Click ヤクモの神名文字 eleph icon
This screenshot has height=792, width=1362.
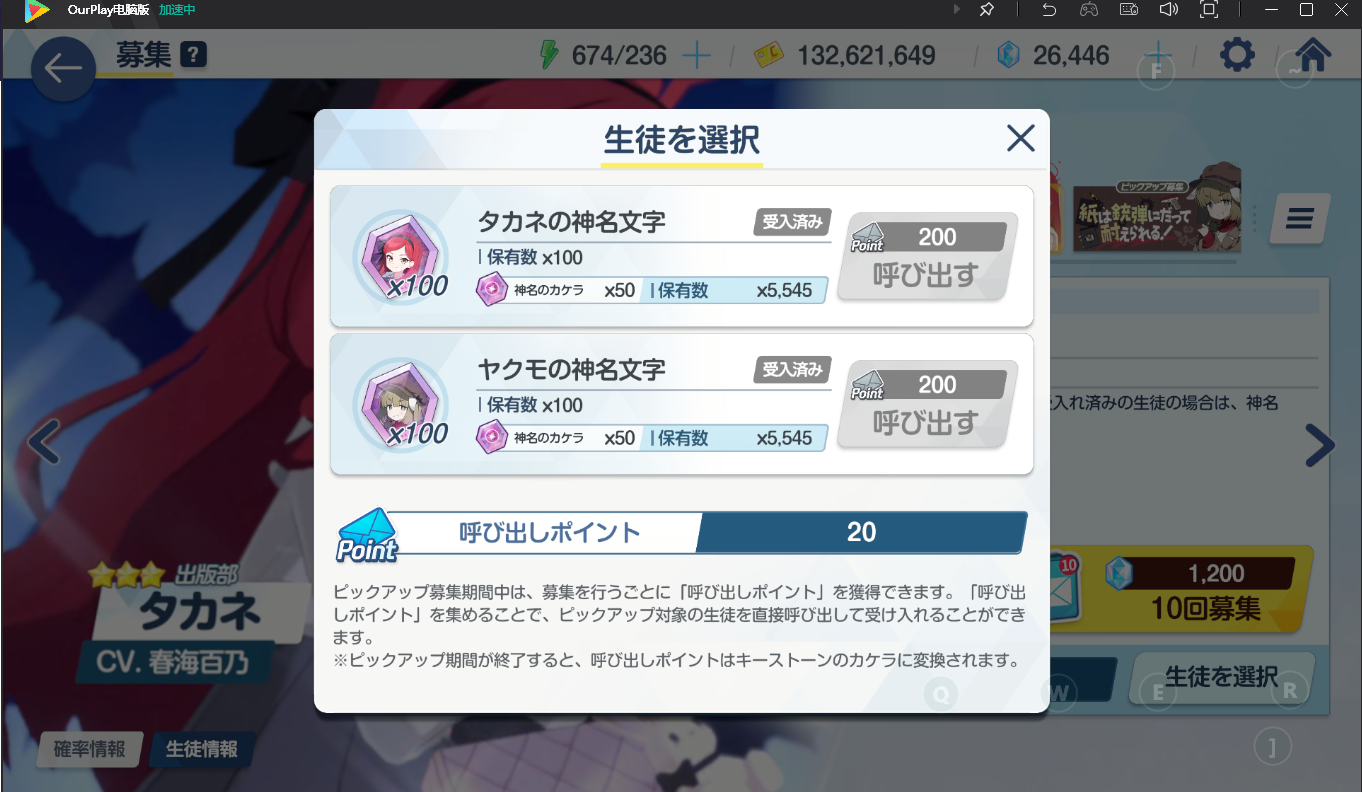[x=400, y=404]
